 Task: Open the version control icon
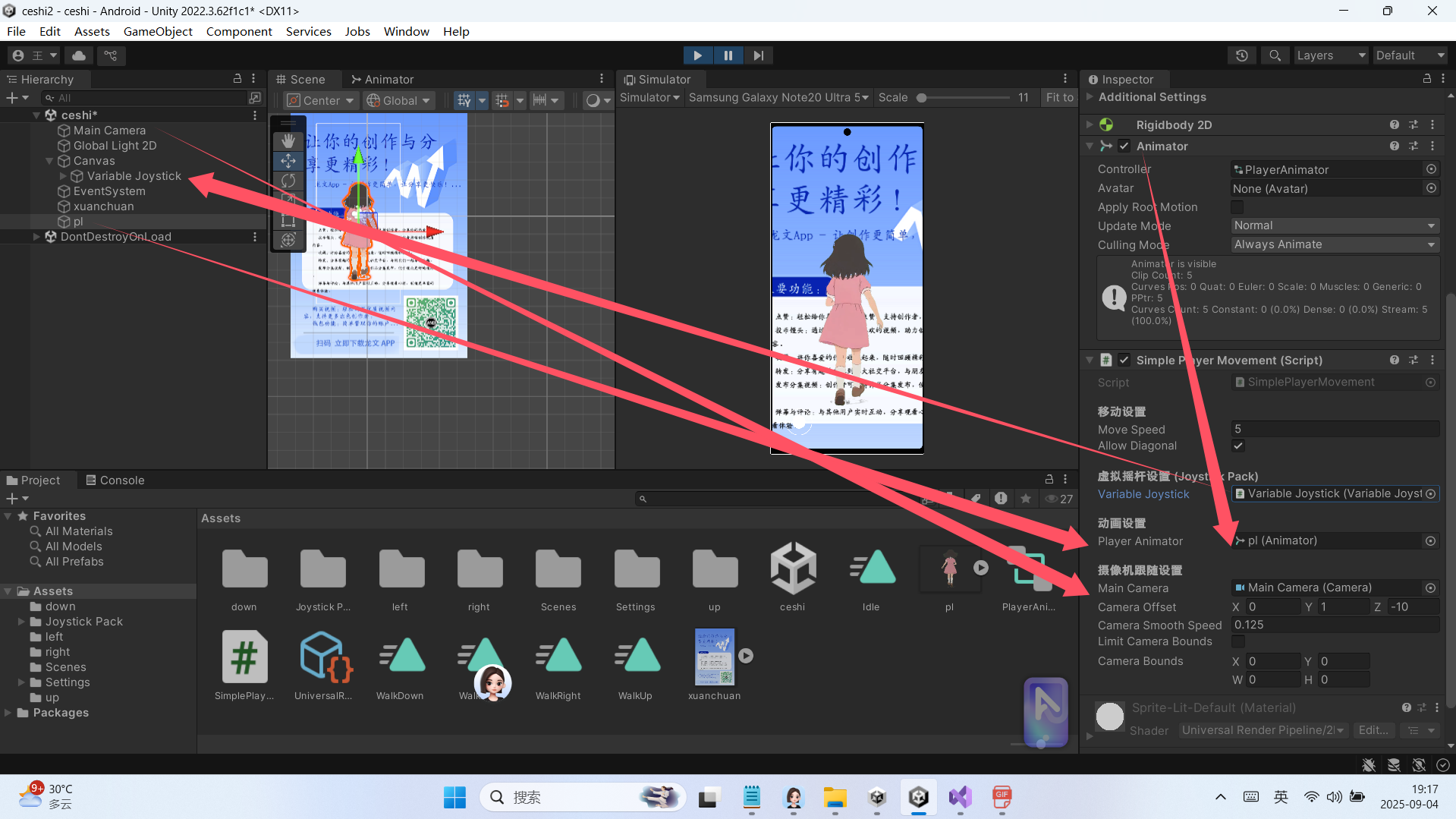[111, 55]
